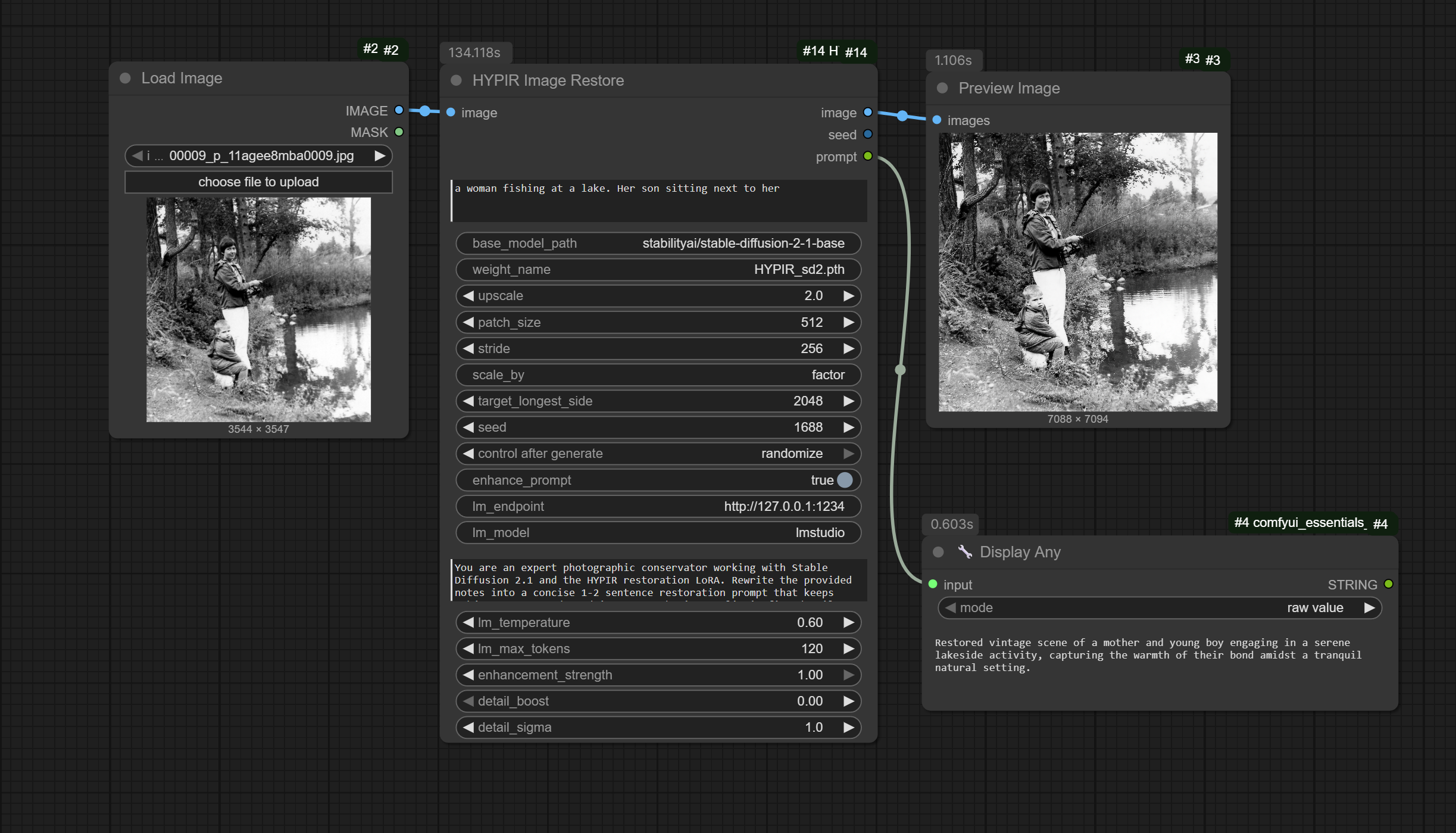This screenshot has height=833, width=1456.
Task: Change control after generate to next option
Action: pyautogui.click(x=849, y=454)
